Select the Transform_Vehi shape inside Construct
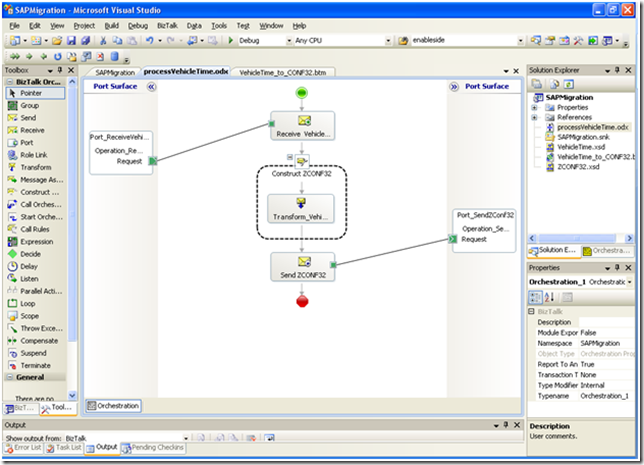This screenshot has width=644, height=465. pyautogui.click(x=302, y=210)
